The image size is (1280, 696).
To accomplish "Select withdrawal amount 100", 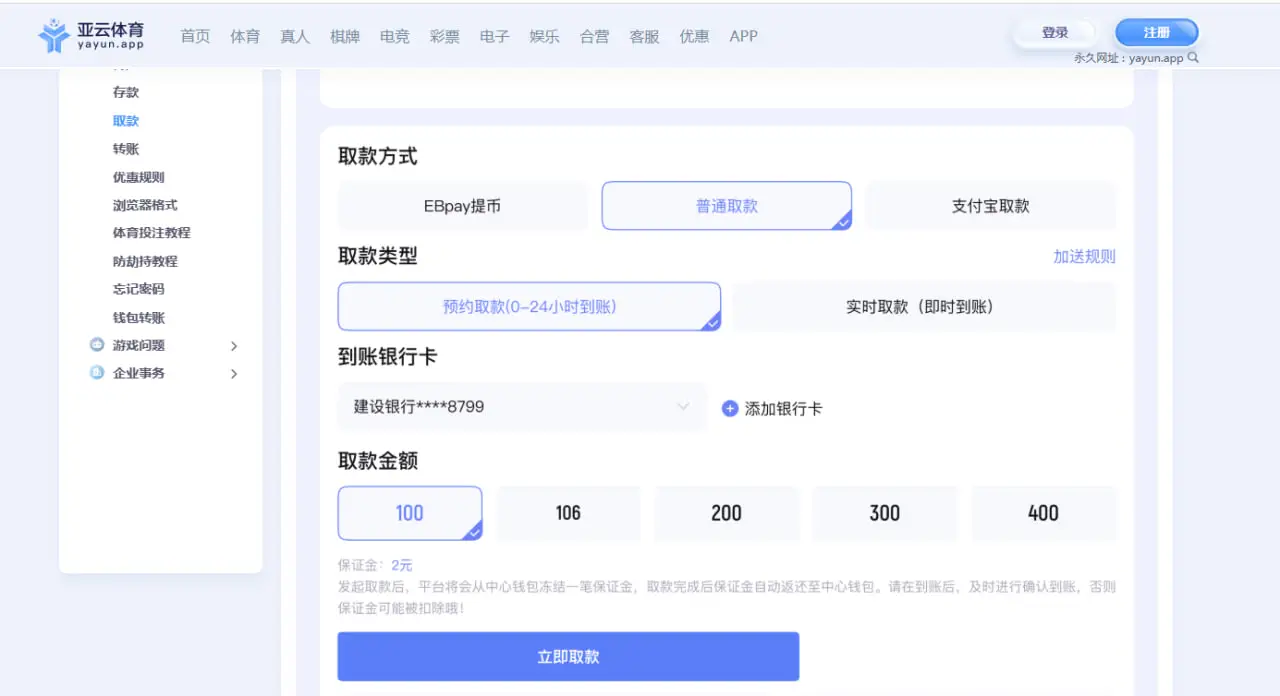I will pos(410,513).
